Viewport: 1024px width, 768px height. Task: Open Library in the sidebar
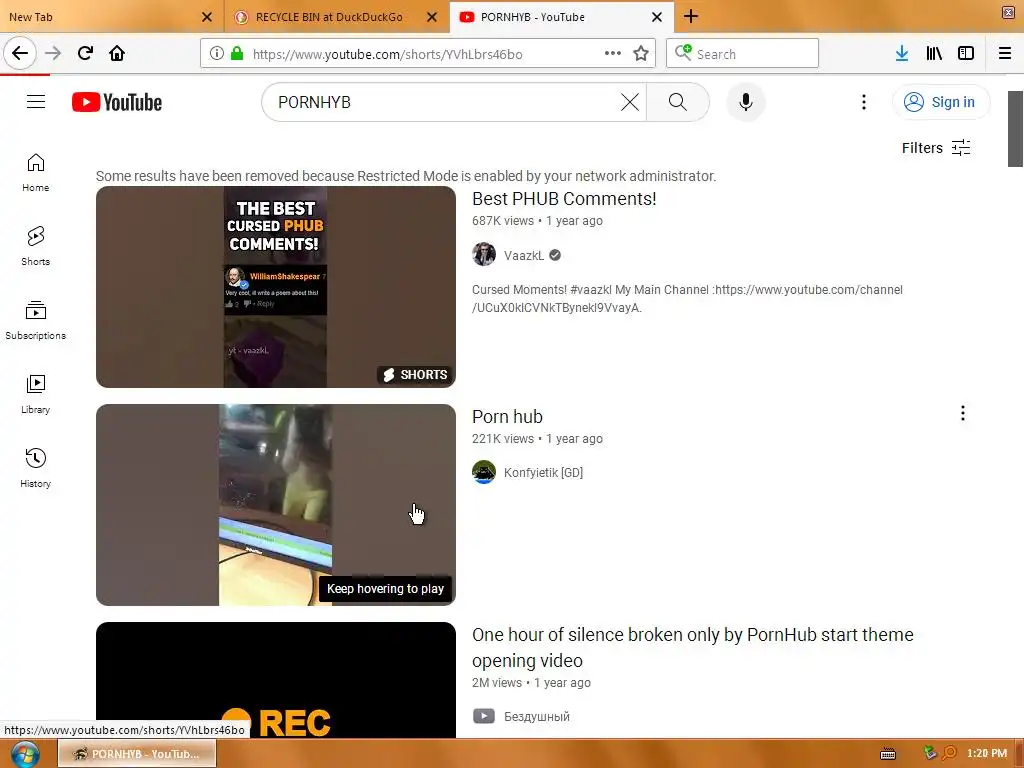tap(35, 394)
